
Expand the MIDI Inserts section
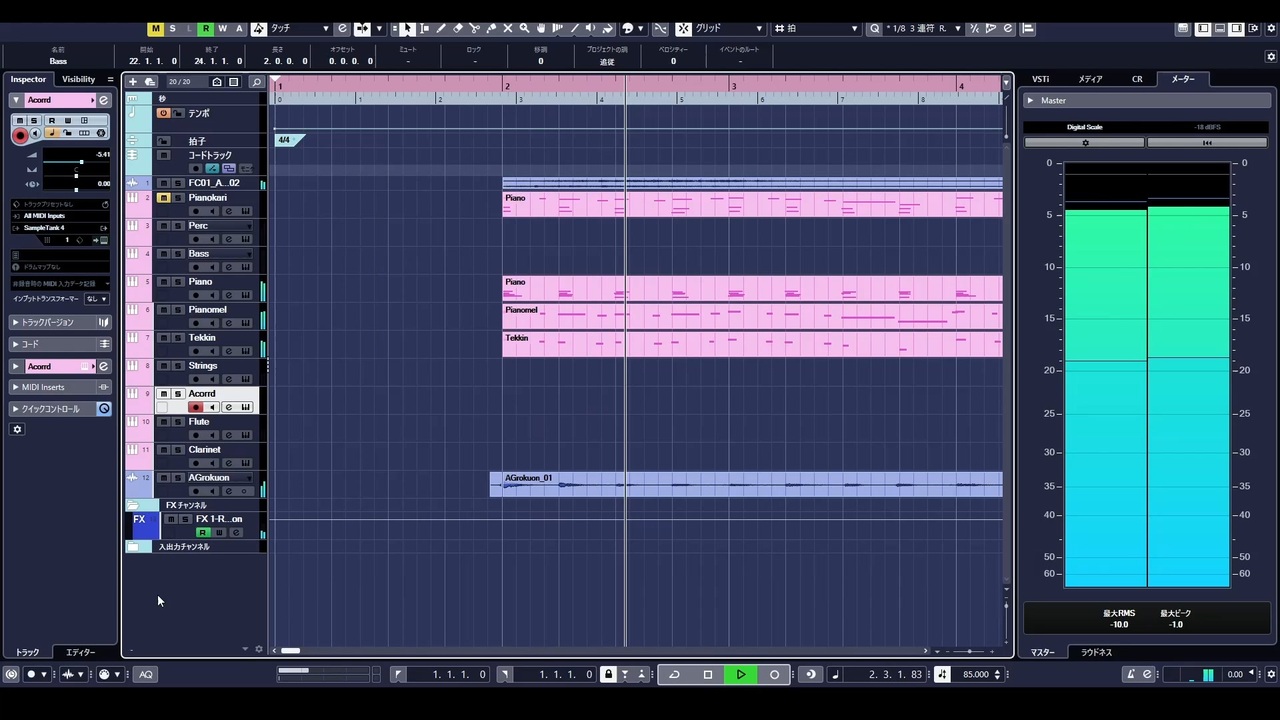point(61,387)
